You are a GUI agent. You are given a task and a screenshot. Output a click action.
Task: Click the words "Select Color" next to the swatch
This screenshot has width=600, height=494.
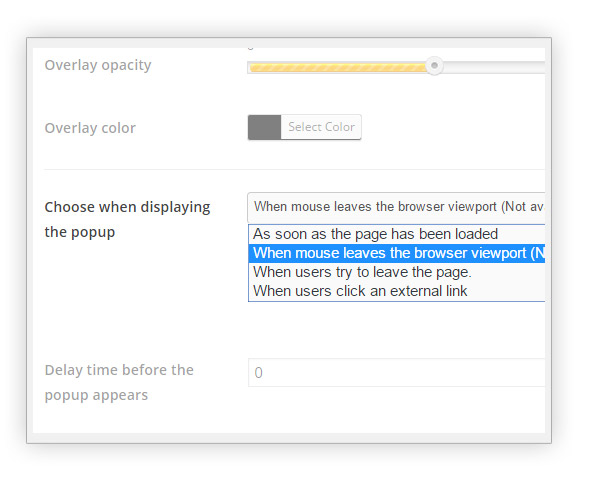[321, 127]
